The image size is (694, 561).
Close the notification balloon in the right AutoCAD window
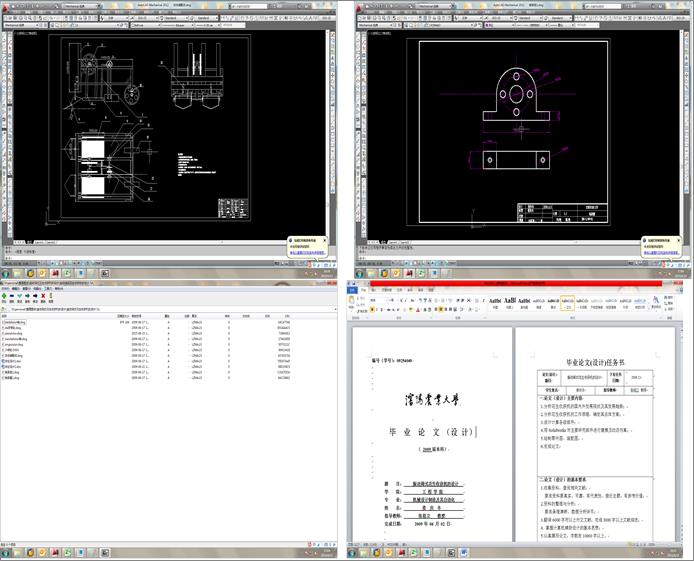click(679, 240)
